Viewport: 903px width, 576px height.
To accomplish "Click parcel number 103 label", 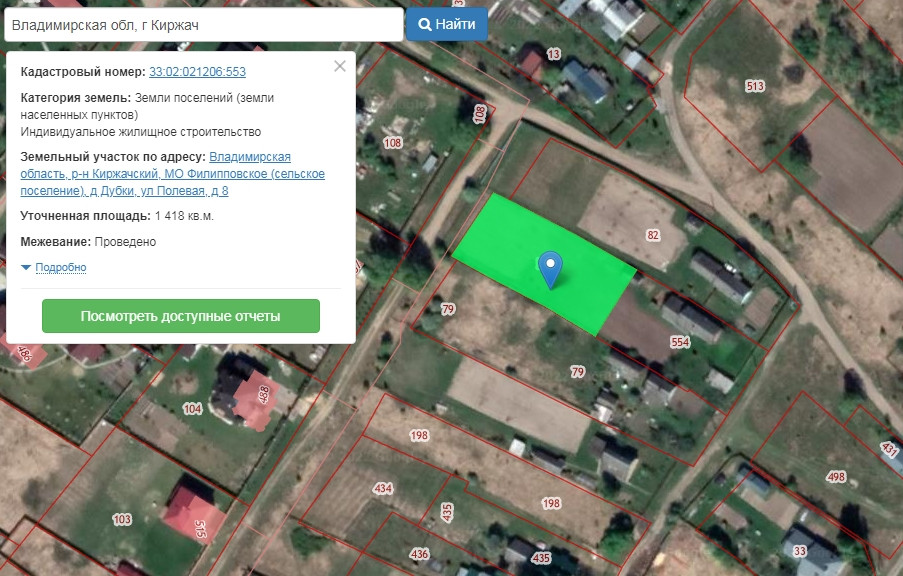I will coord(122,520).
